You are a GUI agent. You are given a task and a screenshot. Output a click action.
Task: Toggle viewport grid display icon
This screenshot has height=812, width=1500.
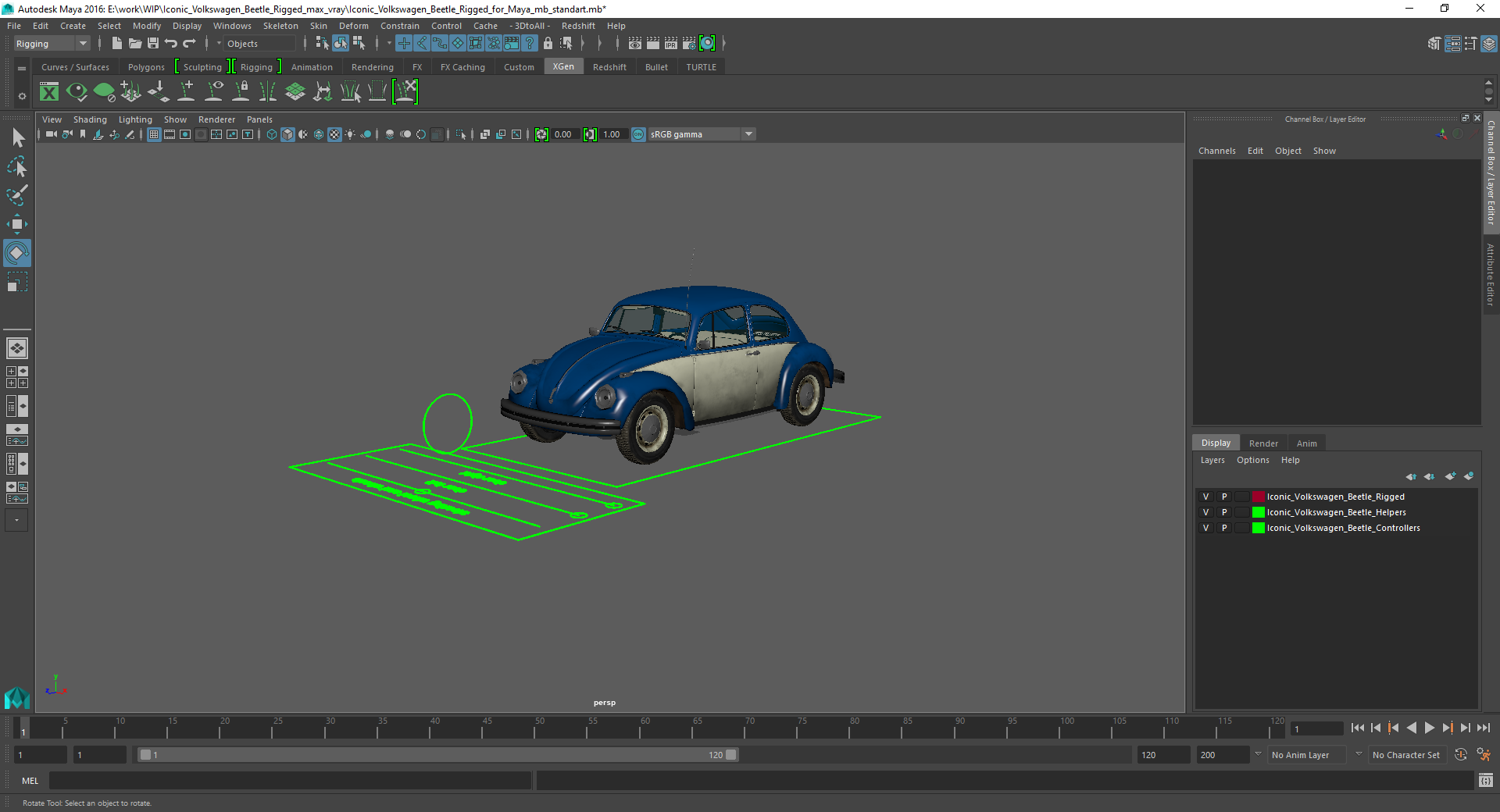[154, 134]
